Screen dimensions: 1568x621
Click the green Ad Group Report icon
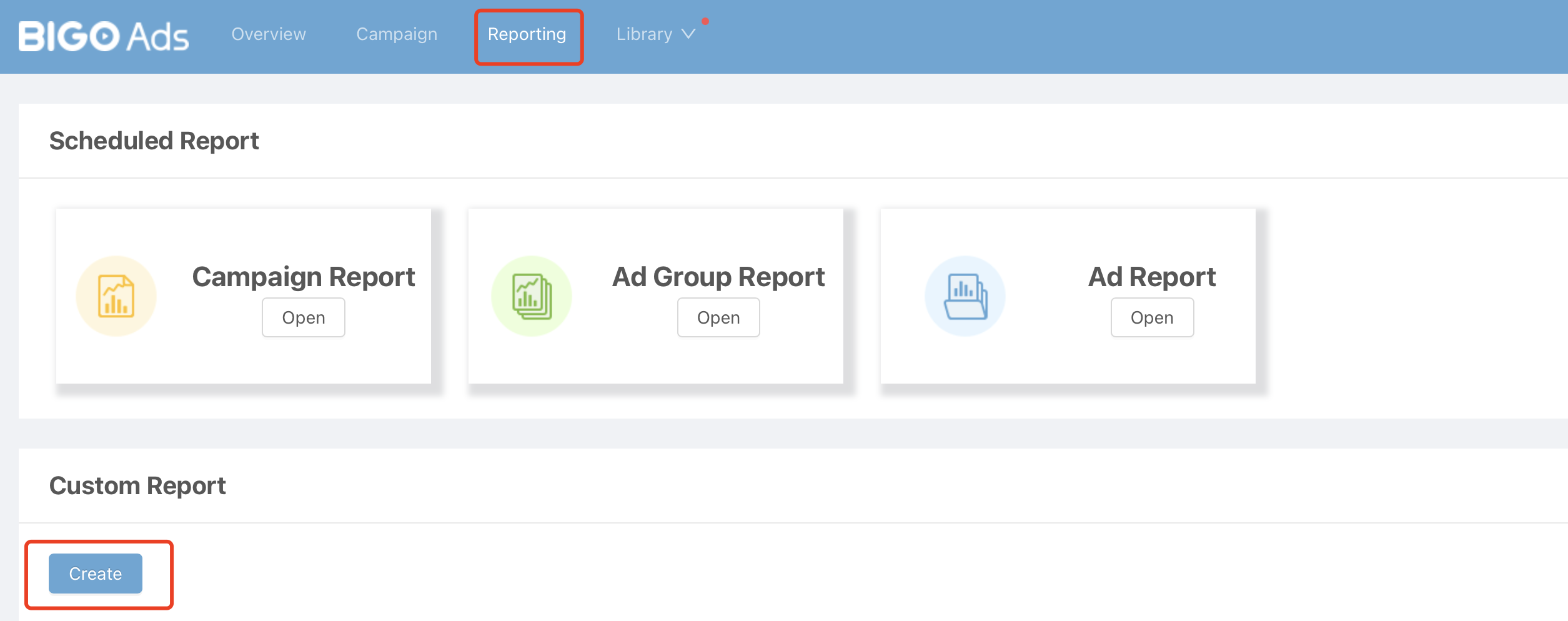[532, 296]
